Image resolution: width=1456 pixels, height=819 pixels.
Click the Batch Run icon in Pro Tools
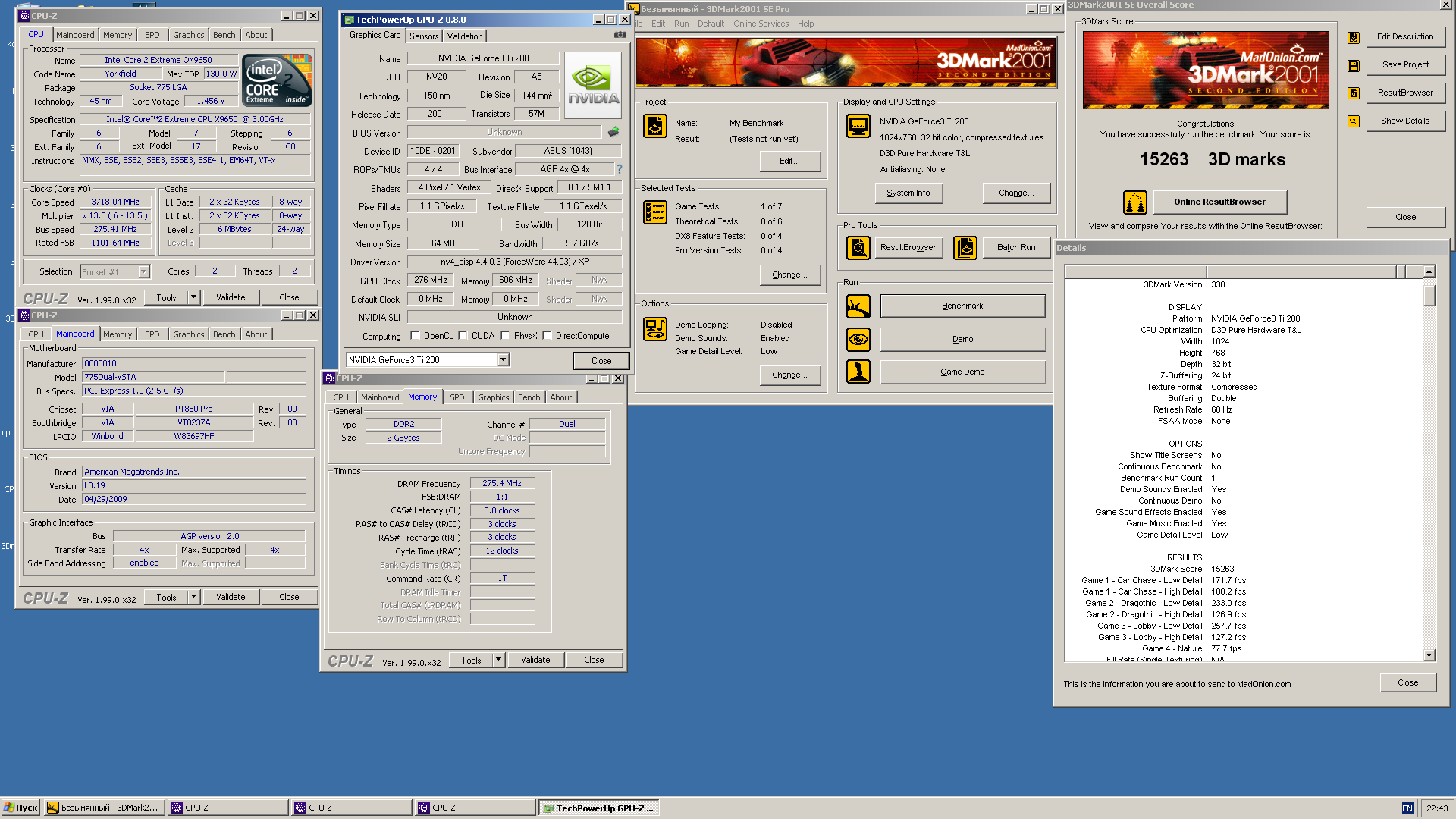tap(965, 247)
